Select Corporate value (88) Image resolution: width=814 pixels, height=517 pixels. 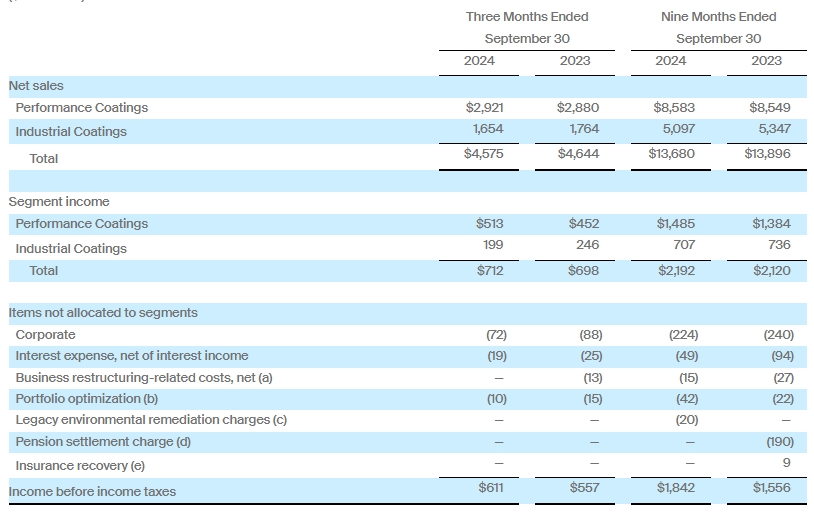click(x=591, y=335)
